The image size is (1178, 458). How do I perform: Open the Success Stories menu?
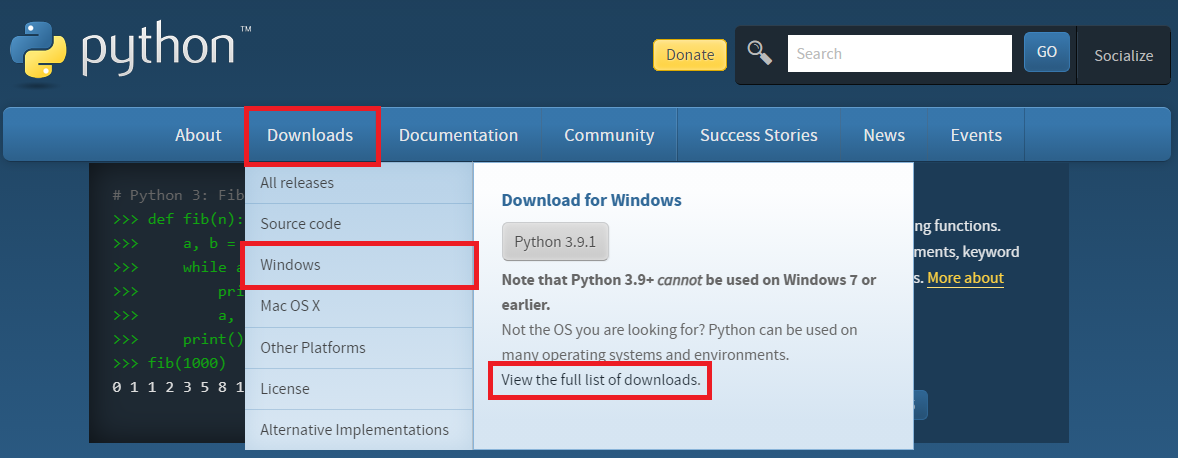759,135
